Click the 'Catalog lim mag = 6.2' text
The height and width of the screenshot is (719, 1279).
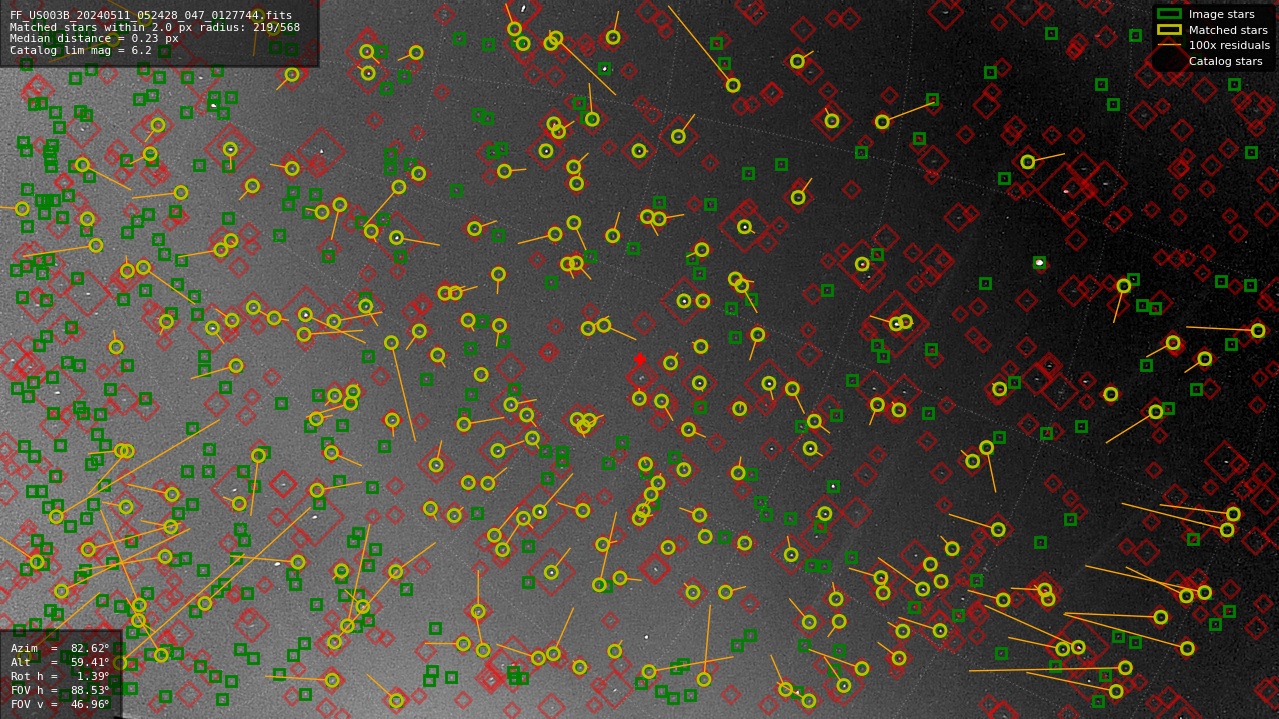point(81,51)
